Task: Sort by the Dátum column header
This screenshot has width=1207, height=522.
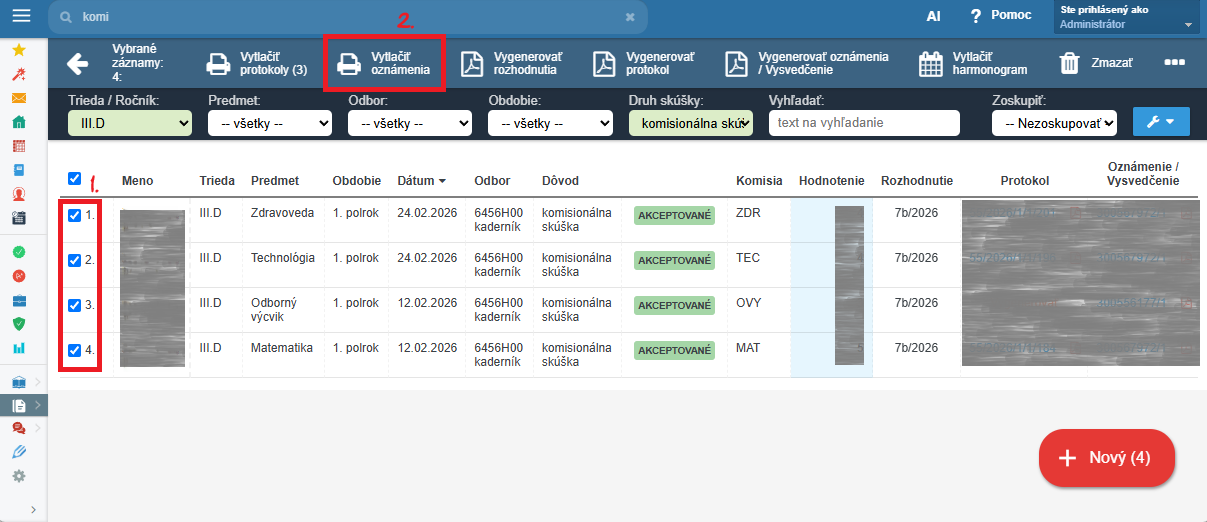Action: tap(421, 181)
